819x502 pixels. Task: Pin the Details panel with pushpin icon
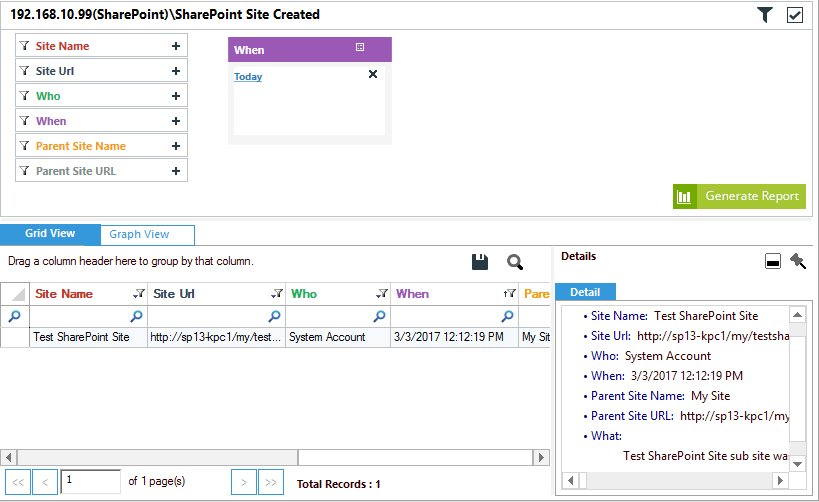click(798, 260)
